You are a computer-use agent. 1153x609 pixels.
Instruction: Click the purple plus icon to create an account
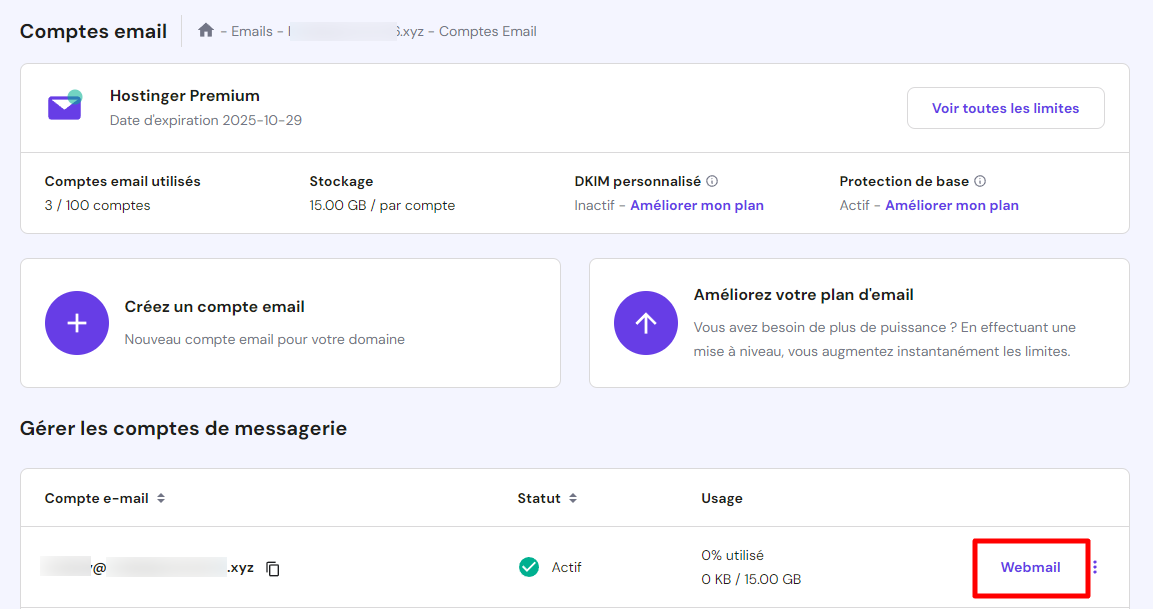pos(77,323)
